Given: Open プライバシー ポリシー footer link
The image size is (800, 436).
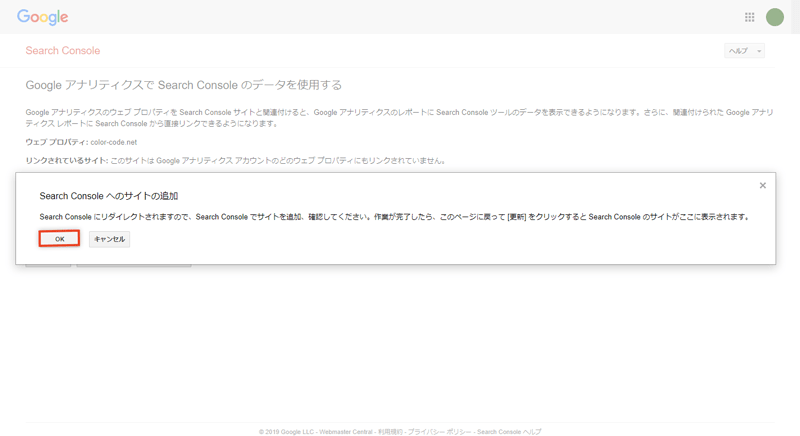Looking at the screenshot, I should tap(439, 432).
